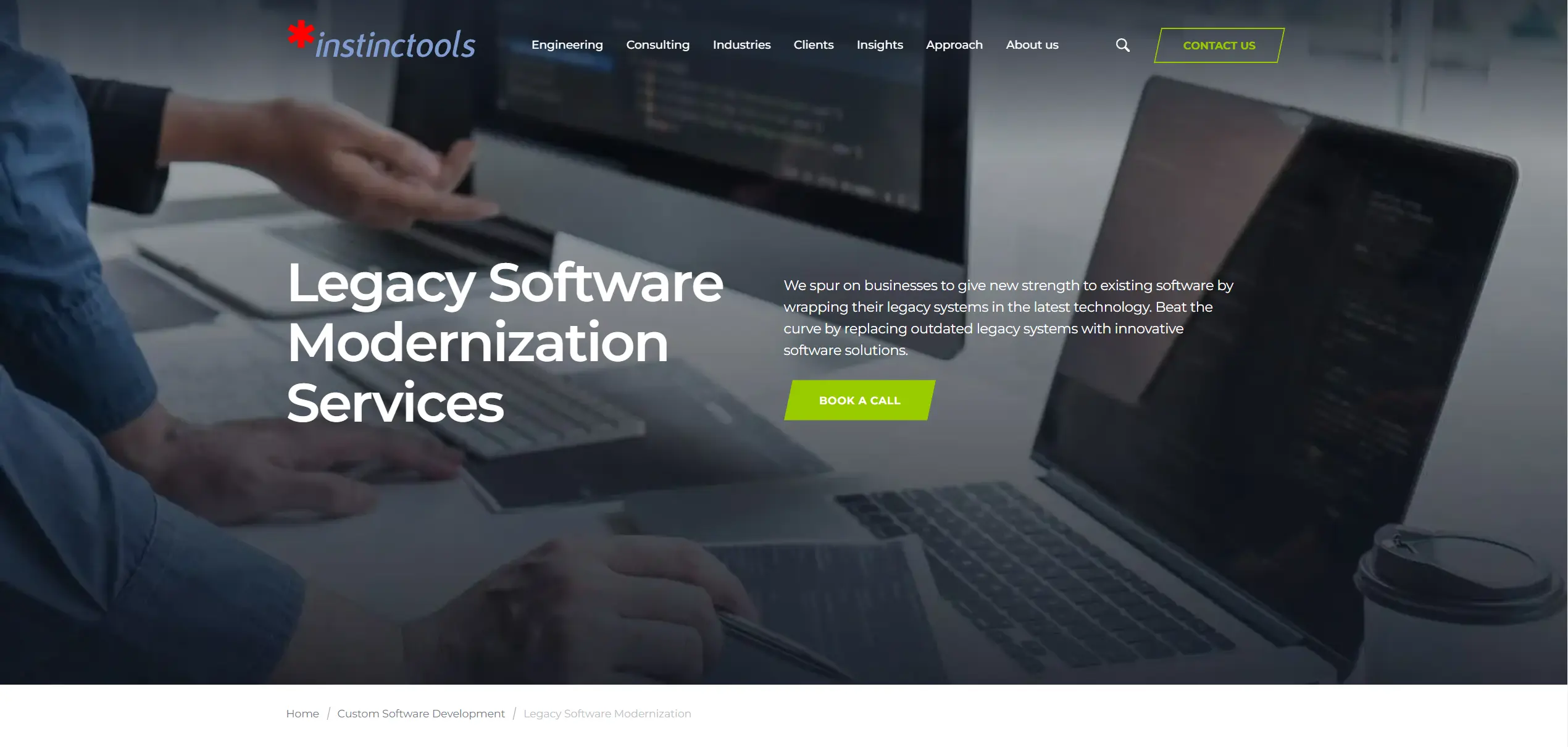
Task: Click the Legacy Software Modernization breadcrumb item
Action: 607,713
